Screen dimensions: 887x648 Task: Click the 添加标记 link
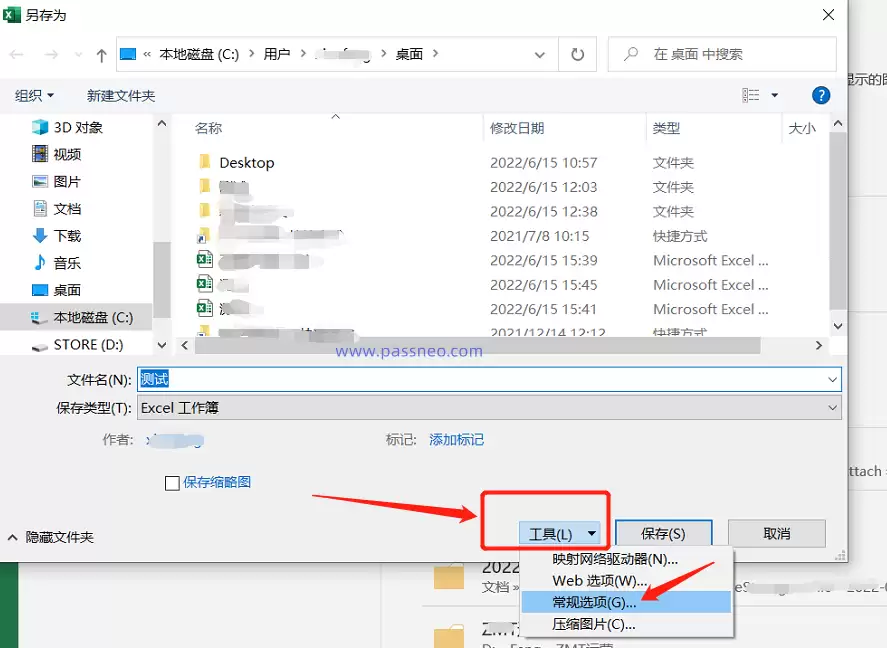(x=456, y=440)
